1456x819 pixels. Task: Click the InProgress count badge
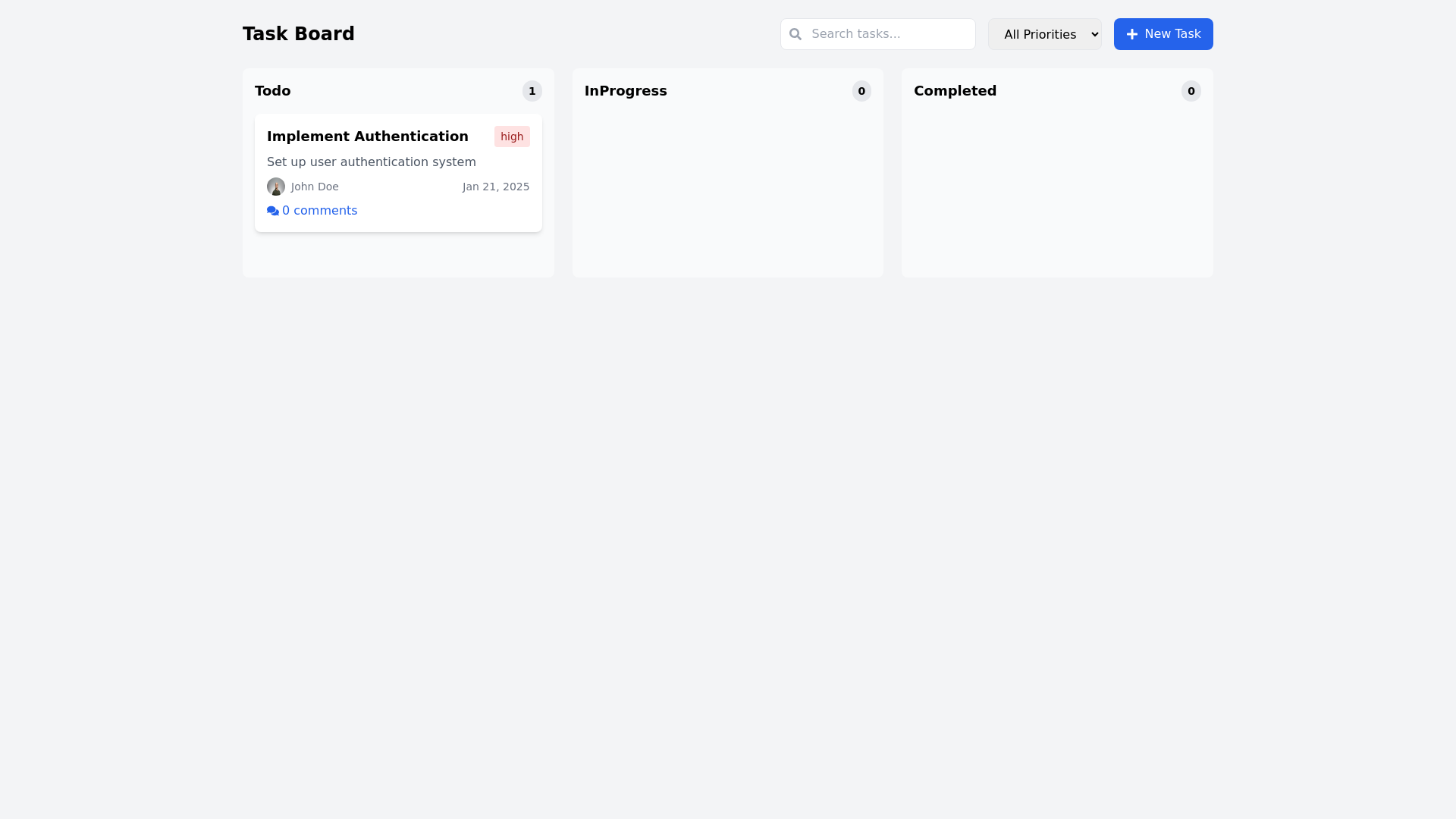tap(861, 91)
